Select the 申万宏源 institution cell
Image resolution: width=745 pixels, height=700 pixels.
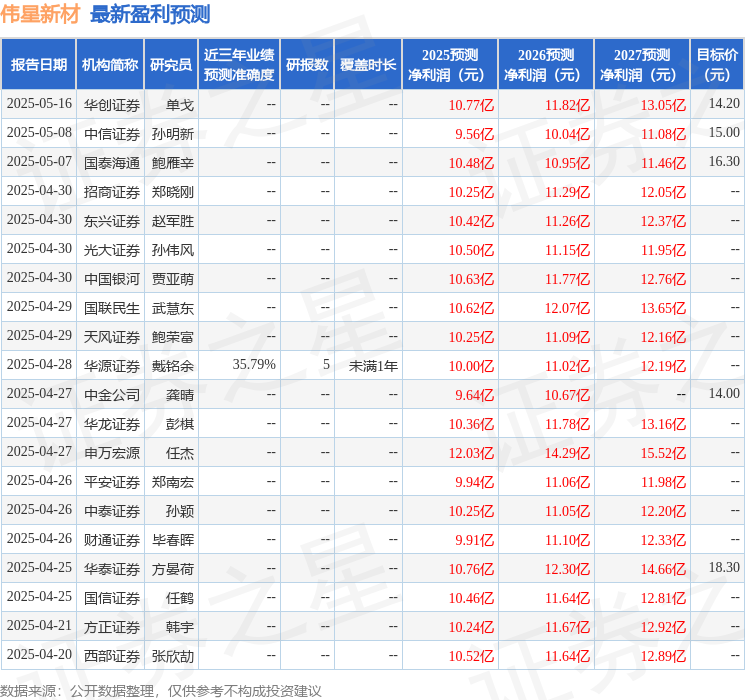pos(112,453)
